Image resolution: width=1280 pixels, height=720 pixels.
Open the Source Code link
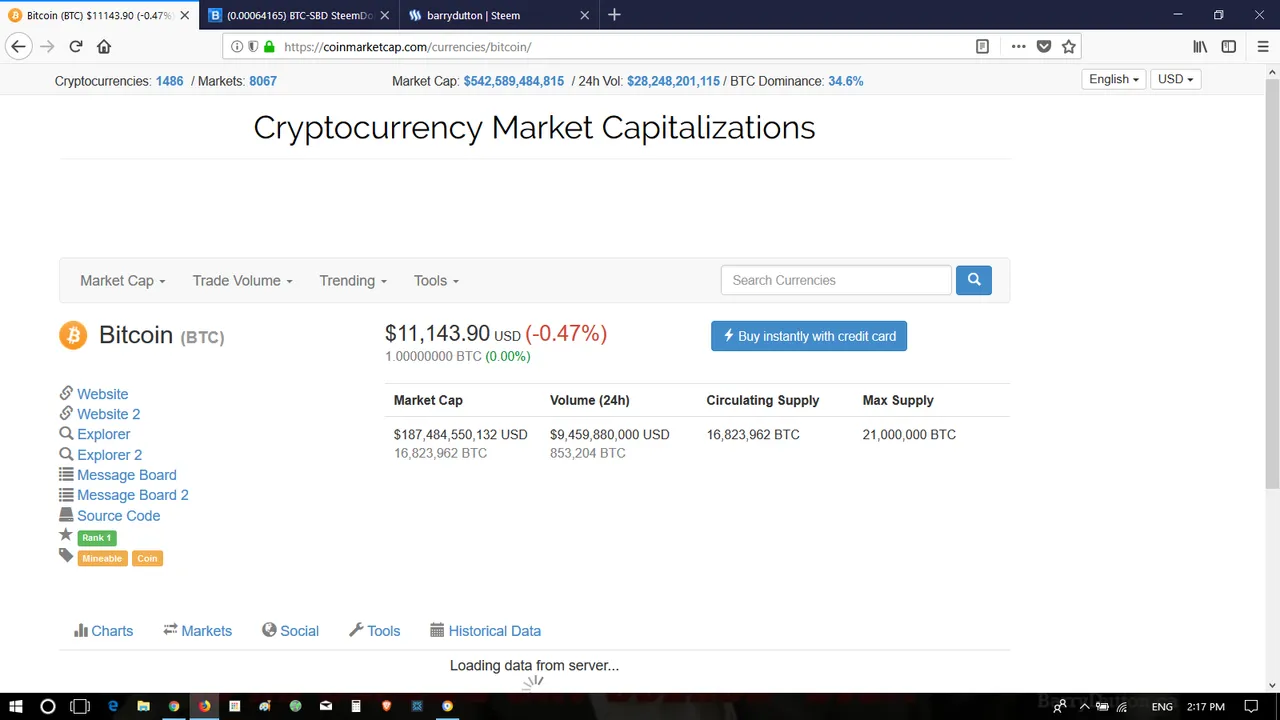pyautogui.click(x=118, y=516)
